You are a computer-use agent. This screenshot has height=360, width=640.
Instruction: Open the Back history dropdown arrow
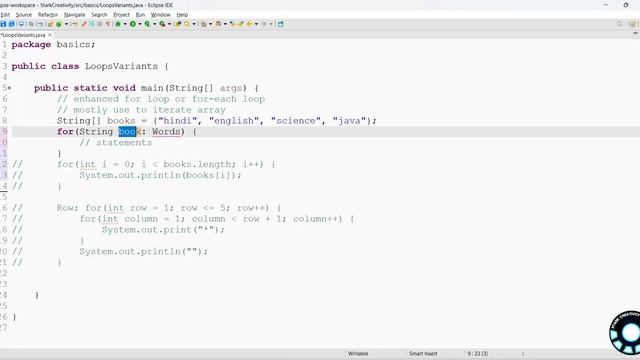point(256,24)
